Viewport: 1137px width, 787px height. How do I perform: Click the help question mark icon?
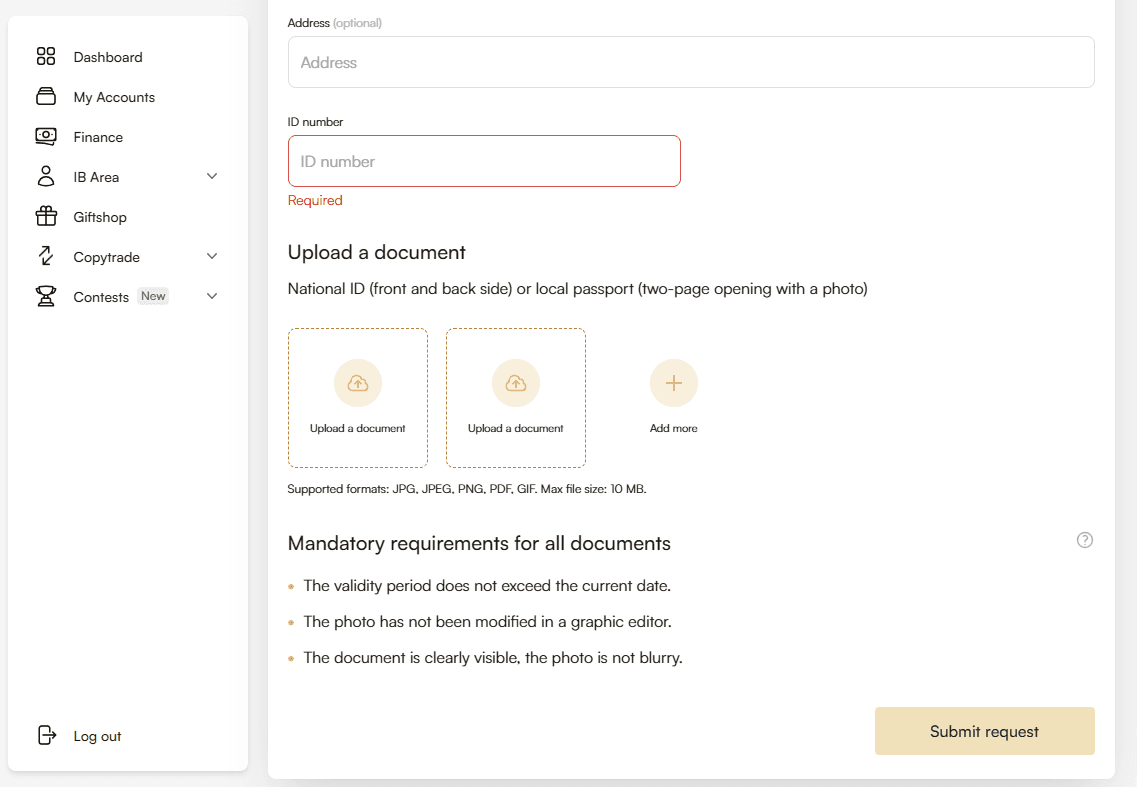[x=1085, y=540]
